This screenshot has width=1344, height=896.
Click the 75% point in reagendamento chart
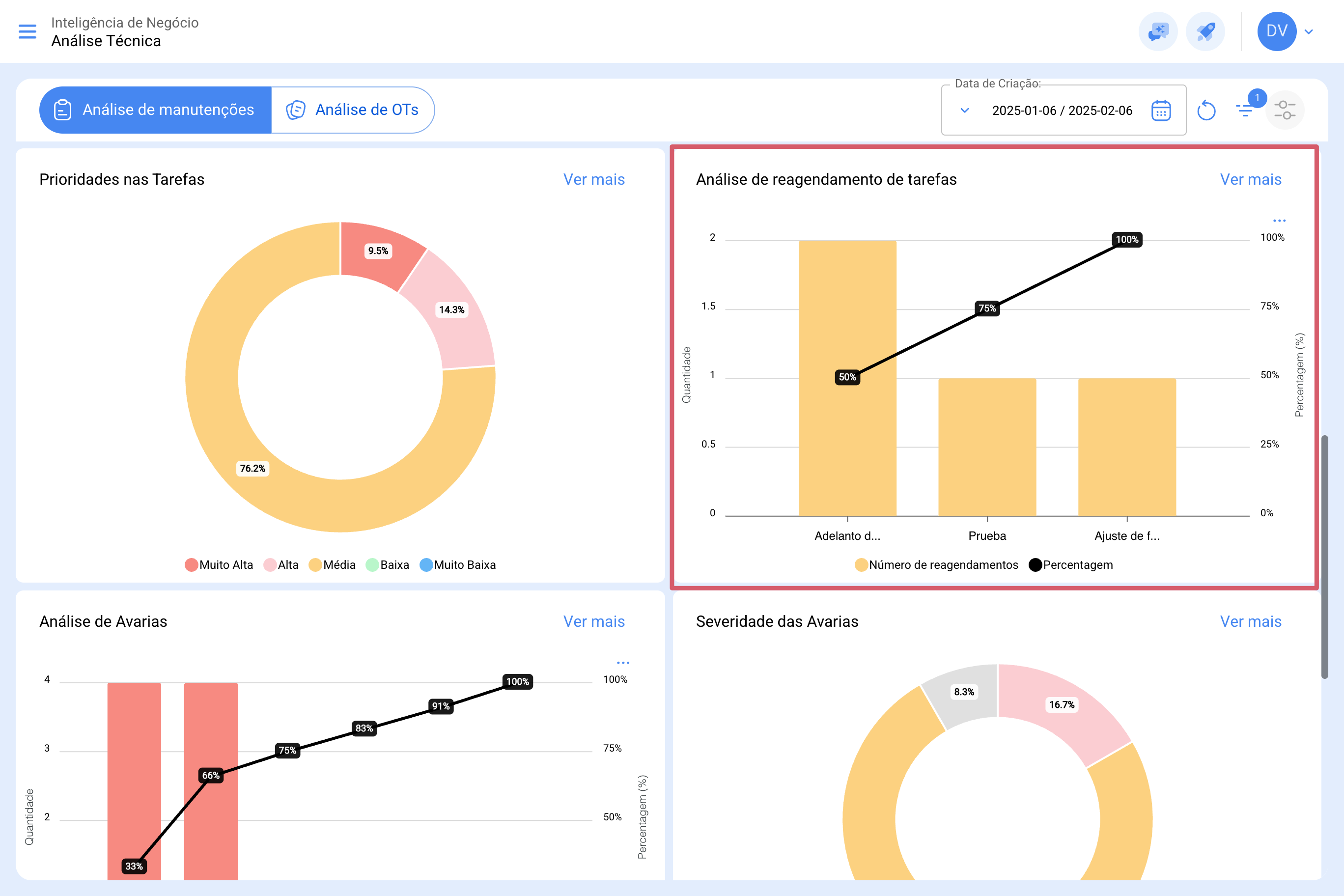pos(987,308)
